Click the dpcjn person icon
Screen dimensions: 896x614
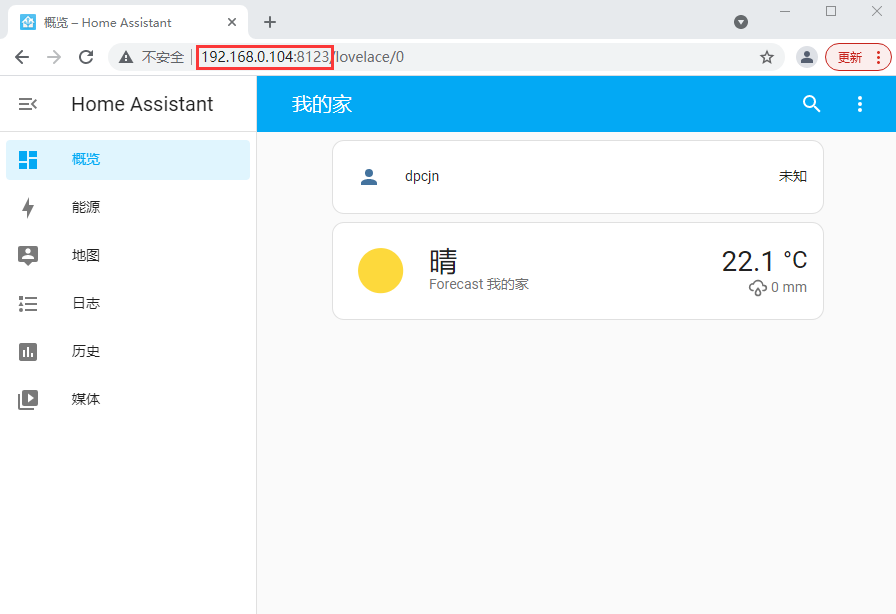click(369, 177)
